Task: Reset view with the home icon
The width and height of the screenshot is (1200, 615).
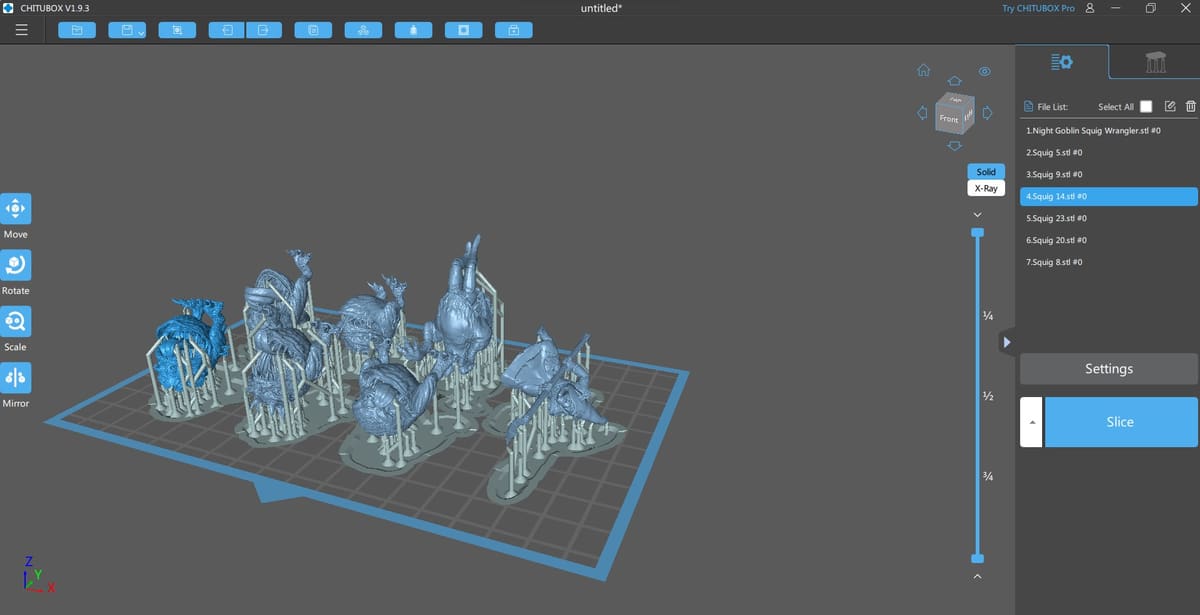Action: click(x=924, y=71)
